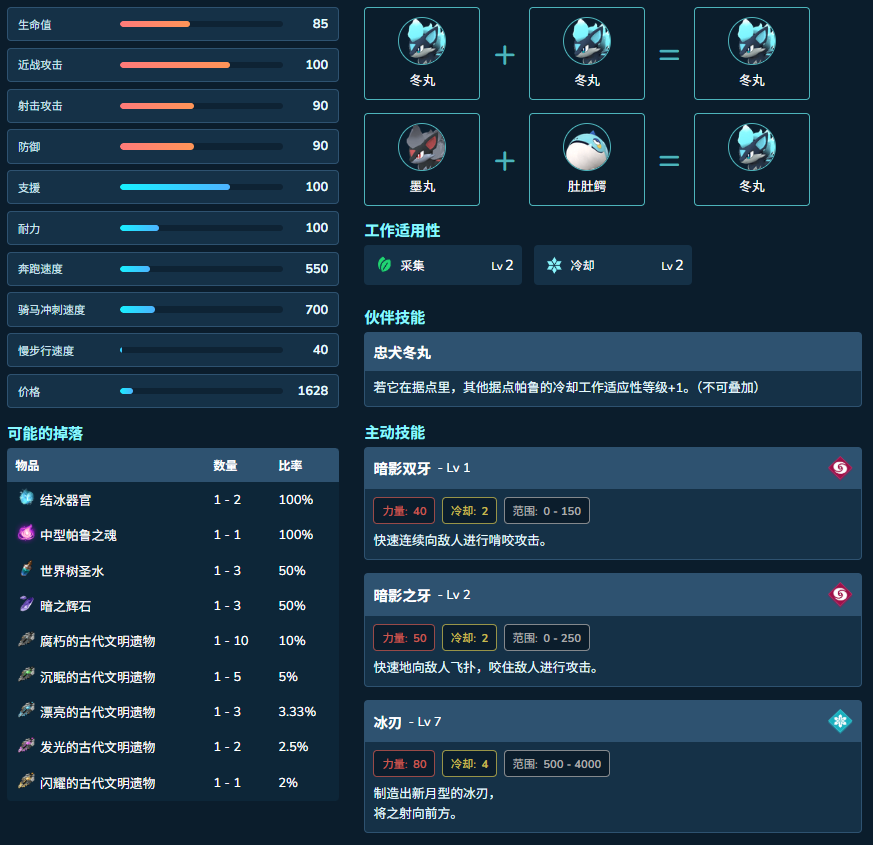Click the 工作适用性 section heading
The height and width of the screenshot is (845, 873).
[x=402, y=230]
